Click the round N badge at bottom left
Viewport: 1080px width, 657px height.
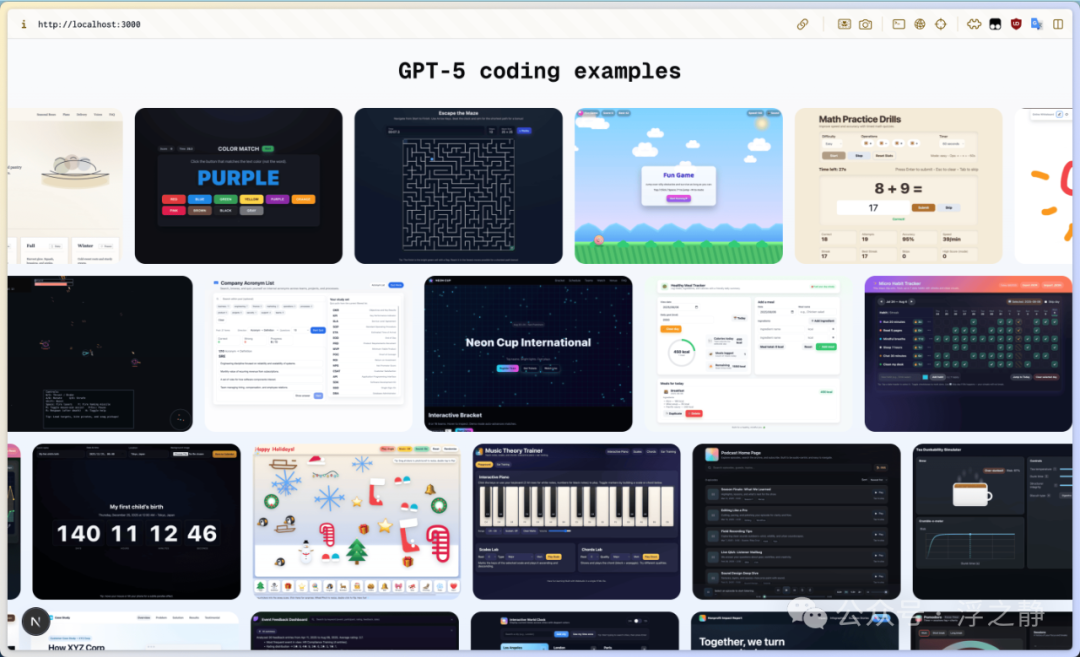(x=36, y=621)
